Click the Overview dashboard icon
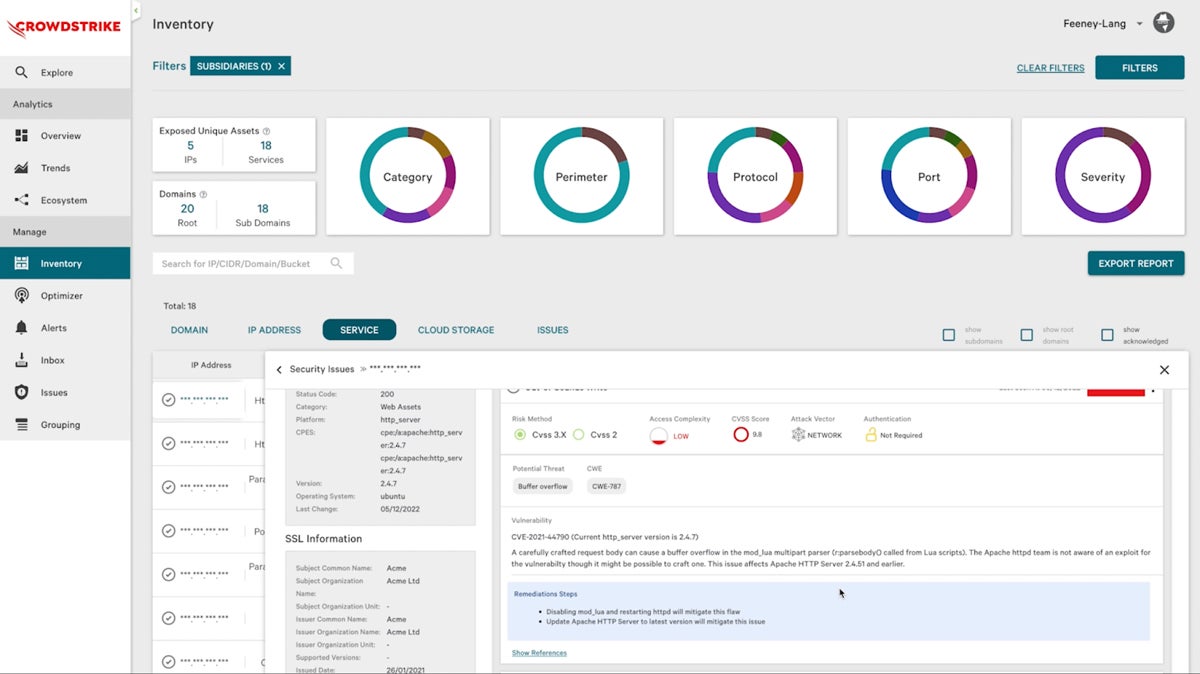 click(x=21, y=136)
